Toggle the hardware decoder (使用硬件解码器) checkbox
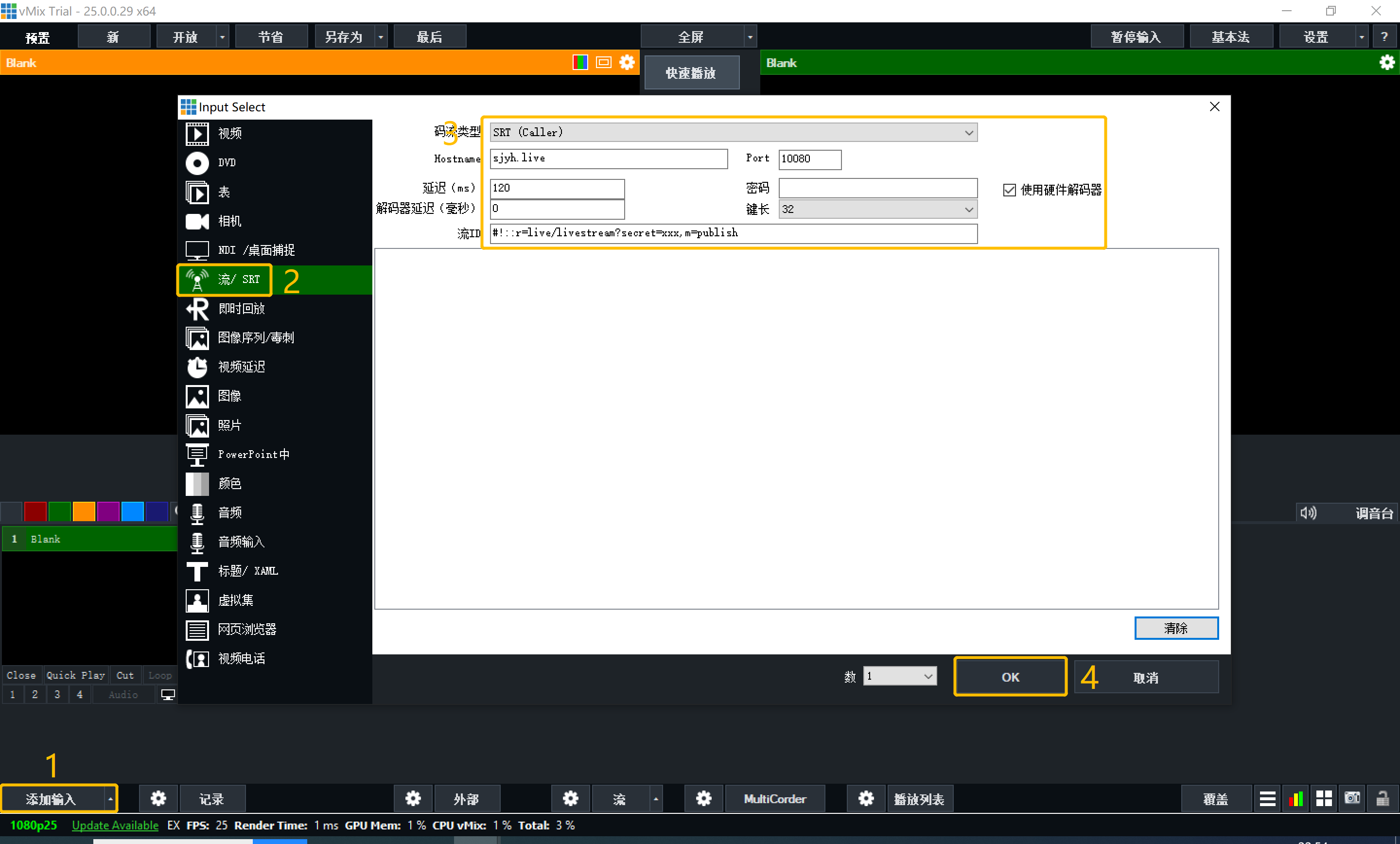Screen dimensions: 1400x844 [x=1009, y=190]
